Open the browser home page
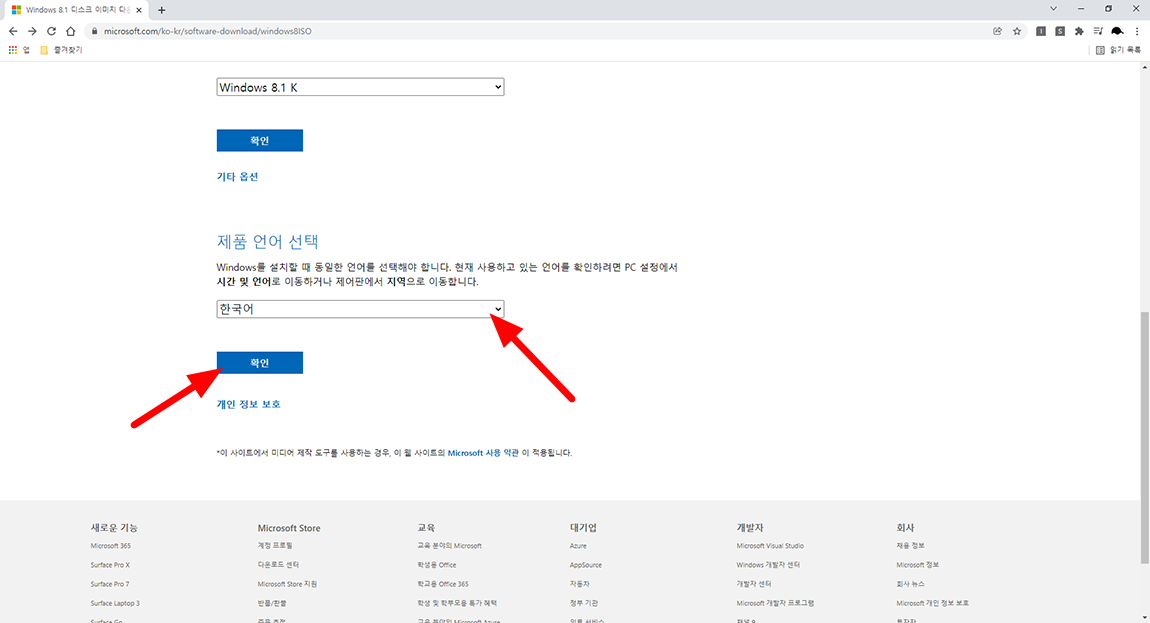 tap(70, 31)
